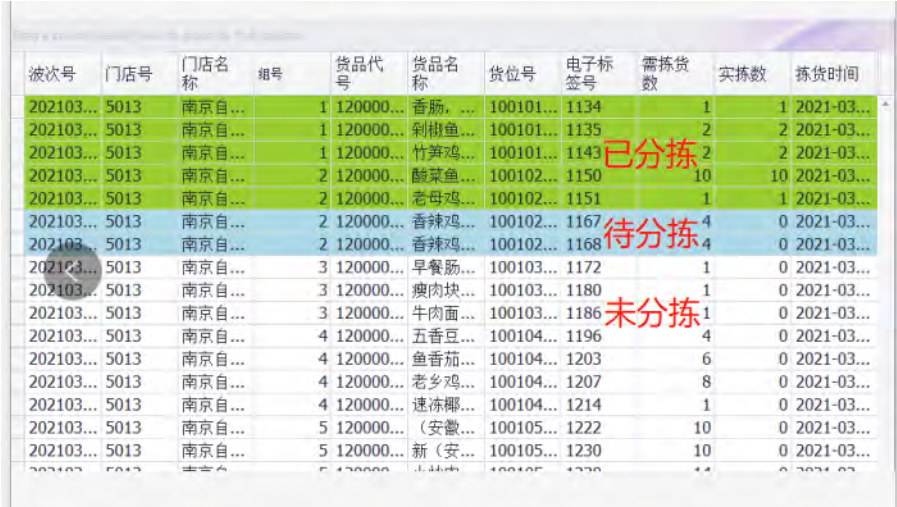Select blue row with tag 1167
897x507 pixels.
pyautogui.click(x=450, y=221)
